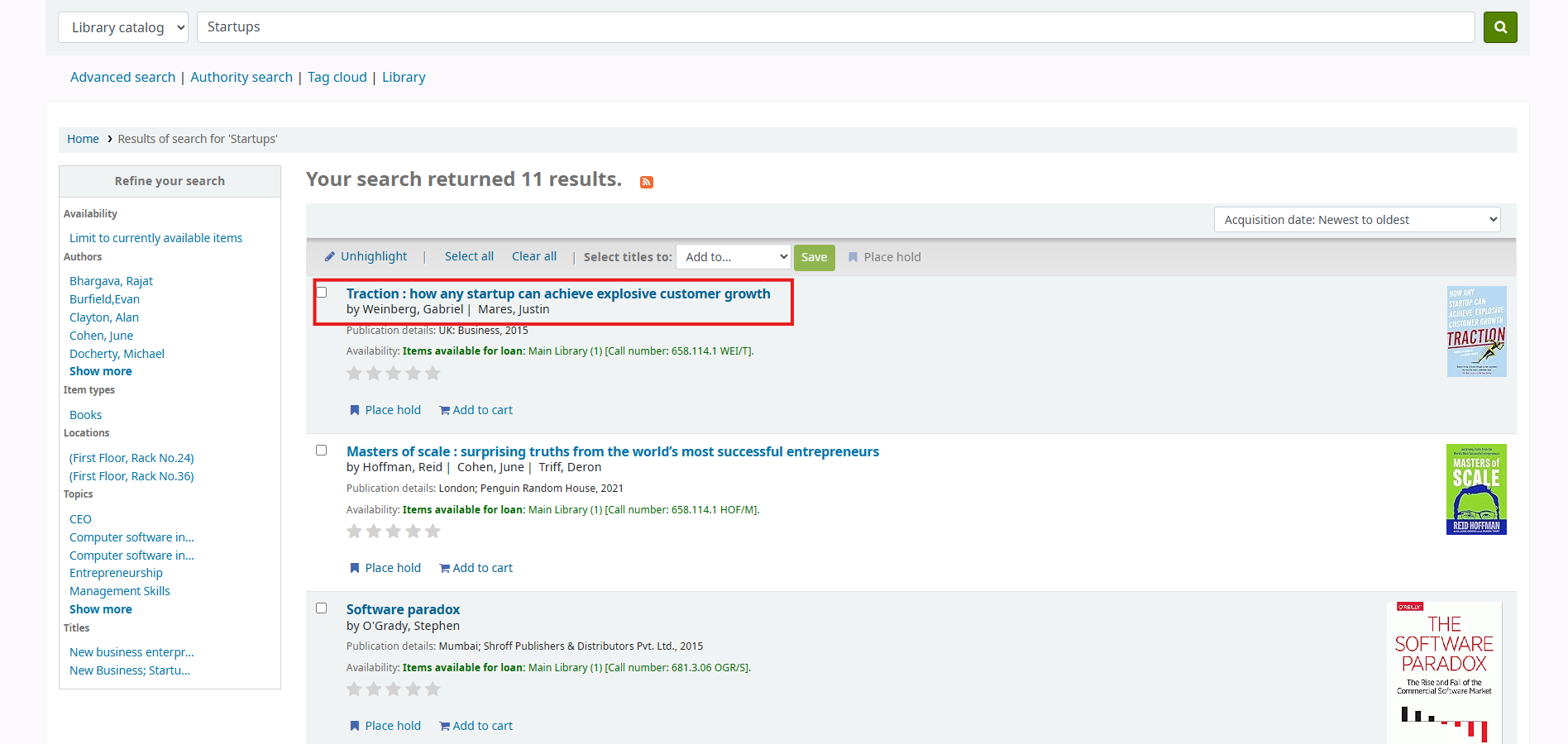Click Add to cart under Traction
The height and width of the screenshot is (744, 1568).
476,410
